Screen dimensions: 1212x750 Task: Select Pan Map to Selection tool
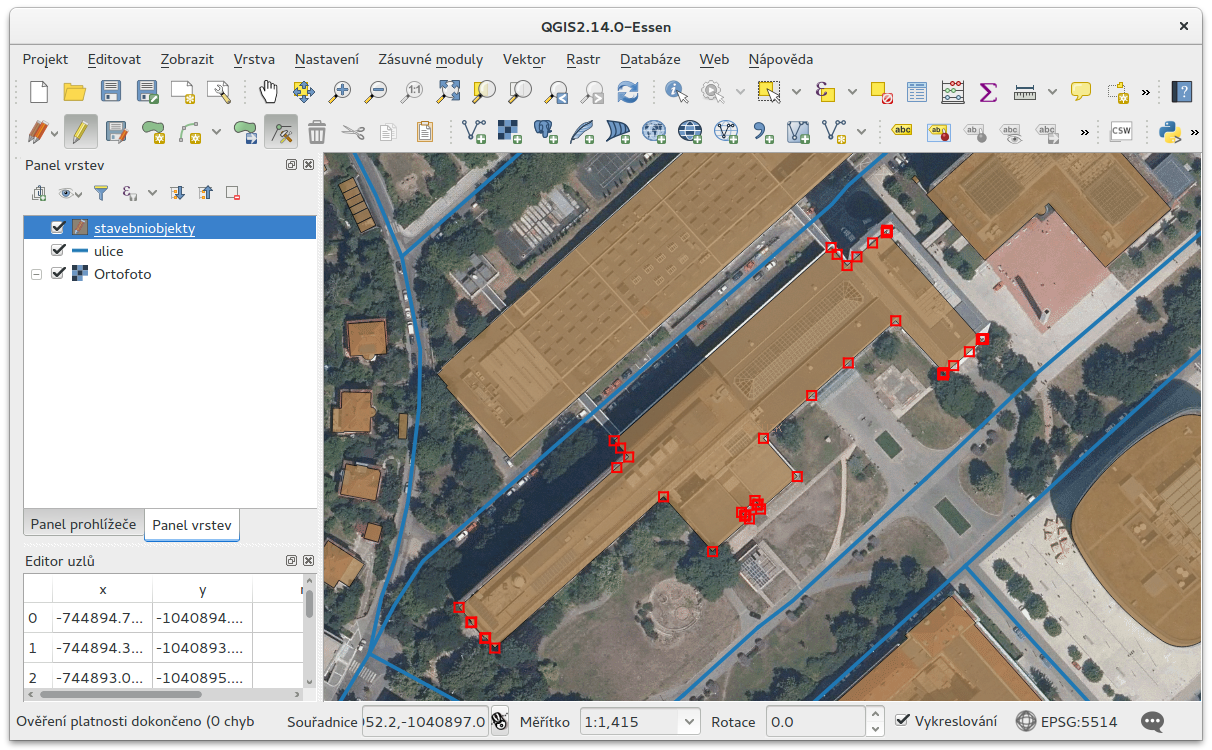(304, 92)
